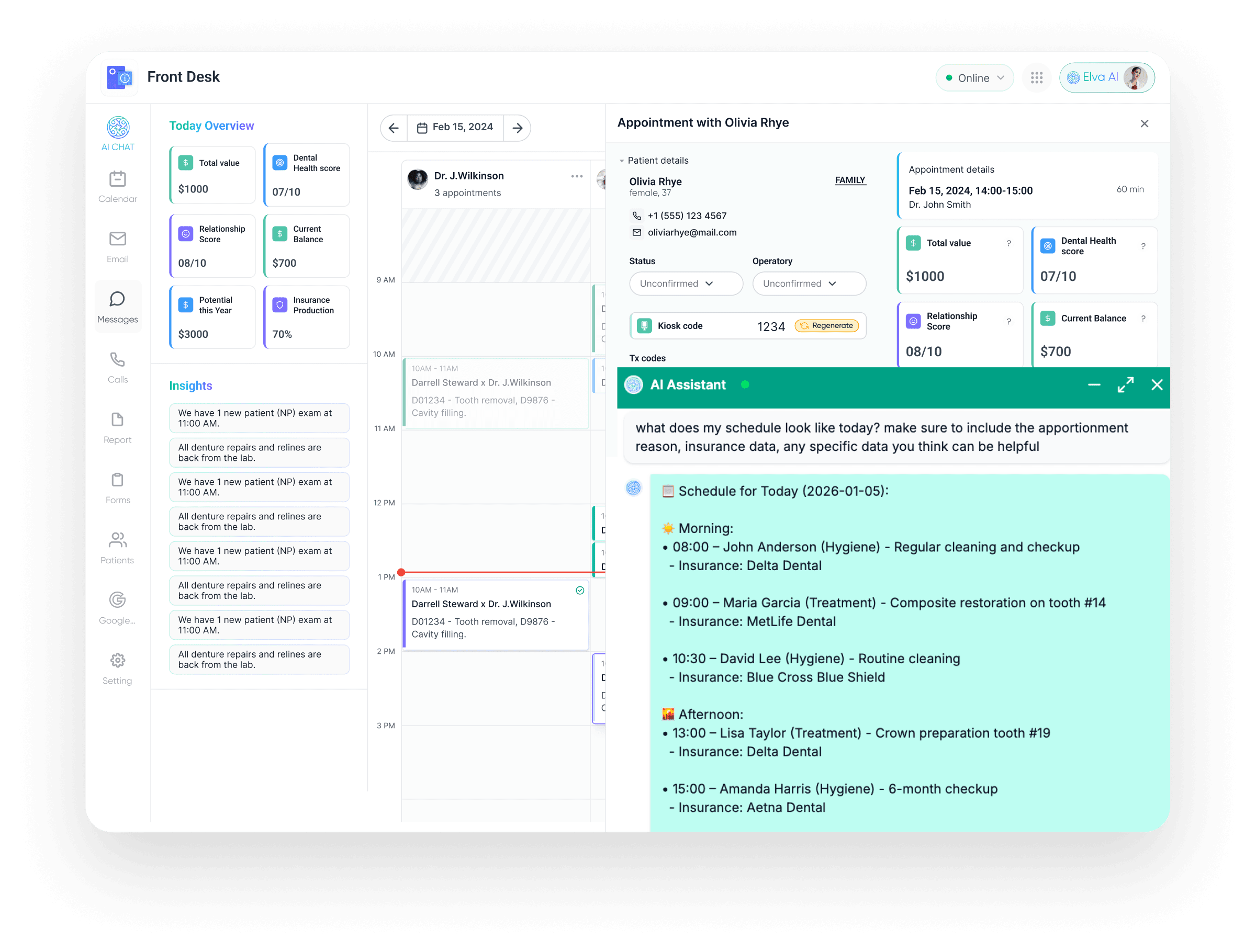This screenshot has height=952, width=1256.
Task: Click the apps grid icon
Action: (x=1036, y=78)
